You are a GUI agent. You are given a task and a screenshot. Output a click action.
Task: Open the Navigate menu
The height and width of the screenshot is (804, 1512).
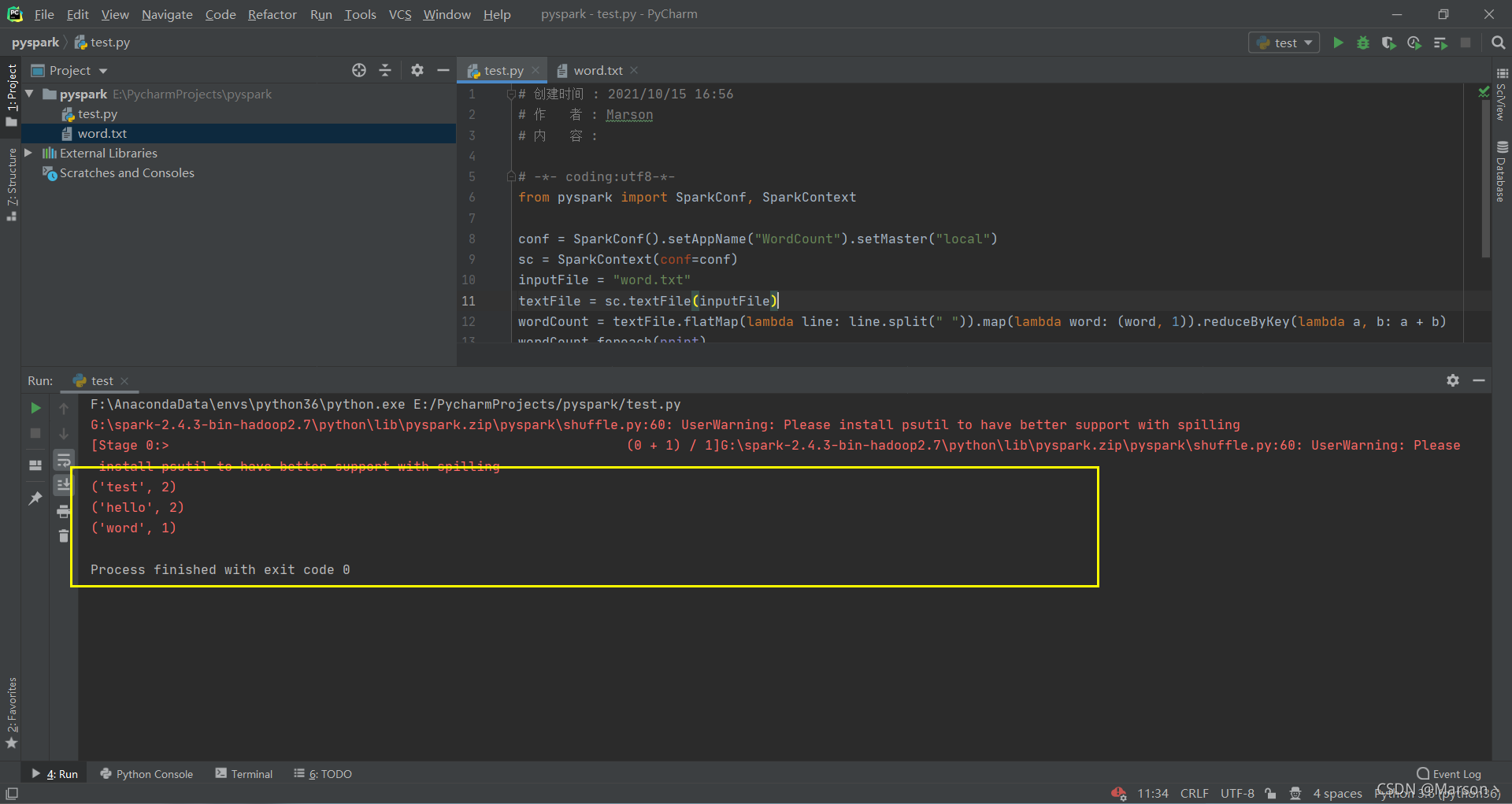pyautogui.click(x=167, y=14)
